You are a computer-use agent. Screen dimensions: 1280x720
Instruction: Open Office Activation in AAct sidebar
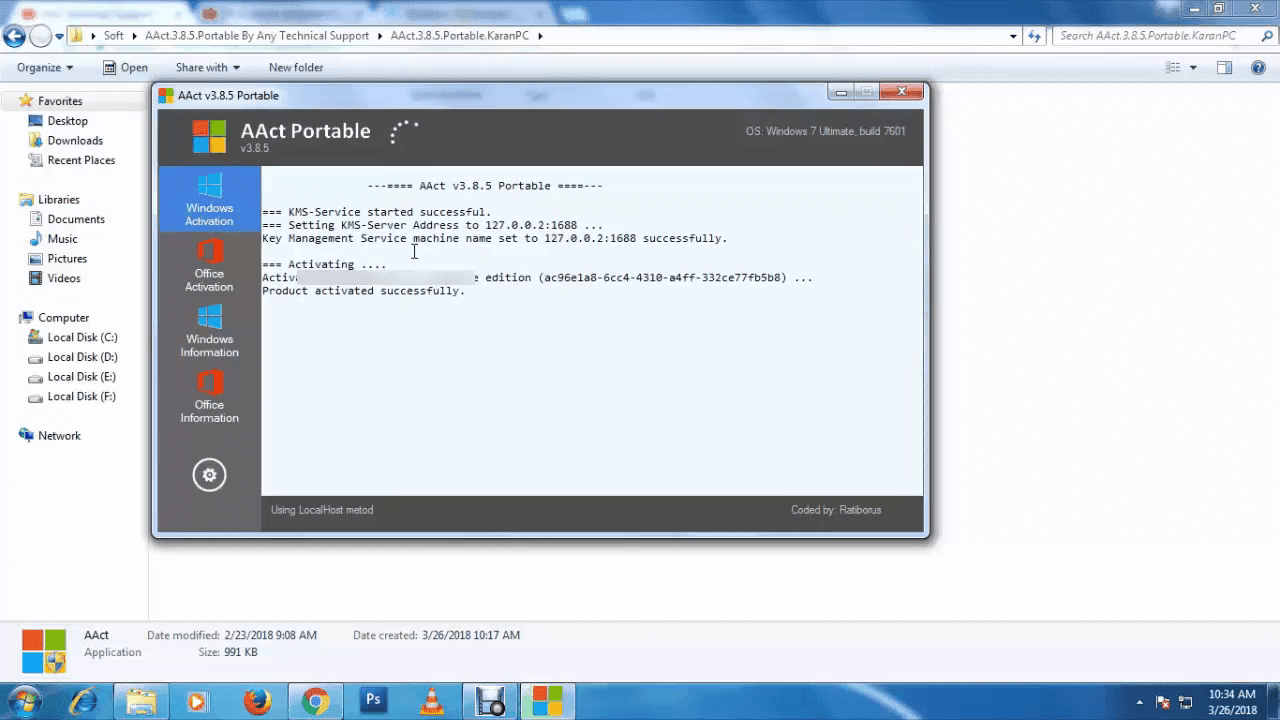click(209, 265)
